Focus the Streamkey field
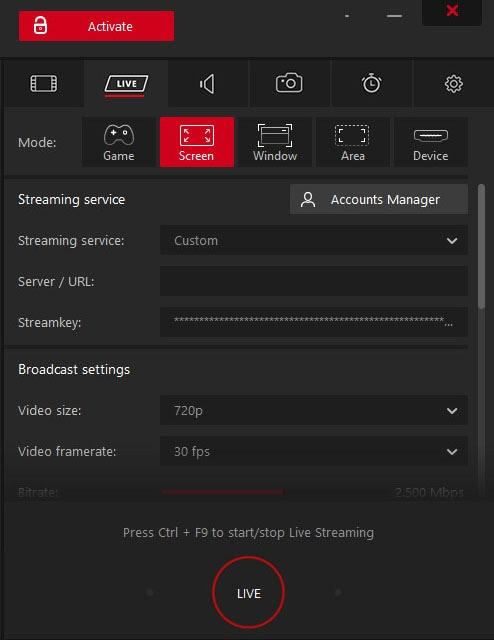The width and height of the screenshot is (494, 640). coord(314,322)
